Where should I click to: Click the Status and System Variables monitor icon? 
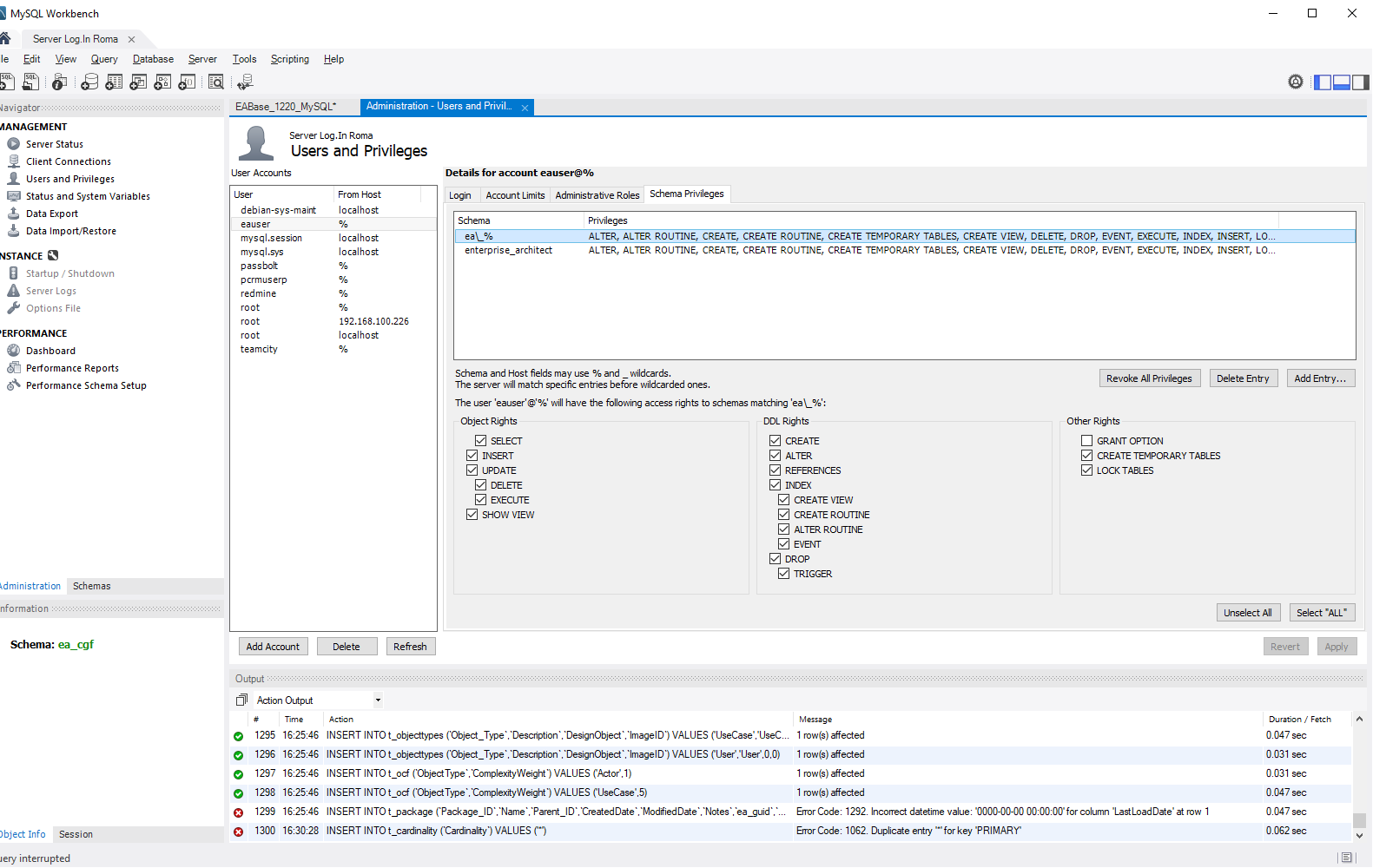pyautogui.click(x=14, y=196)
